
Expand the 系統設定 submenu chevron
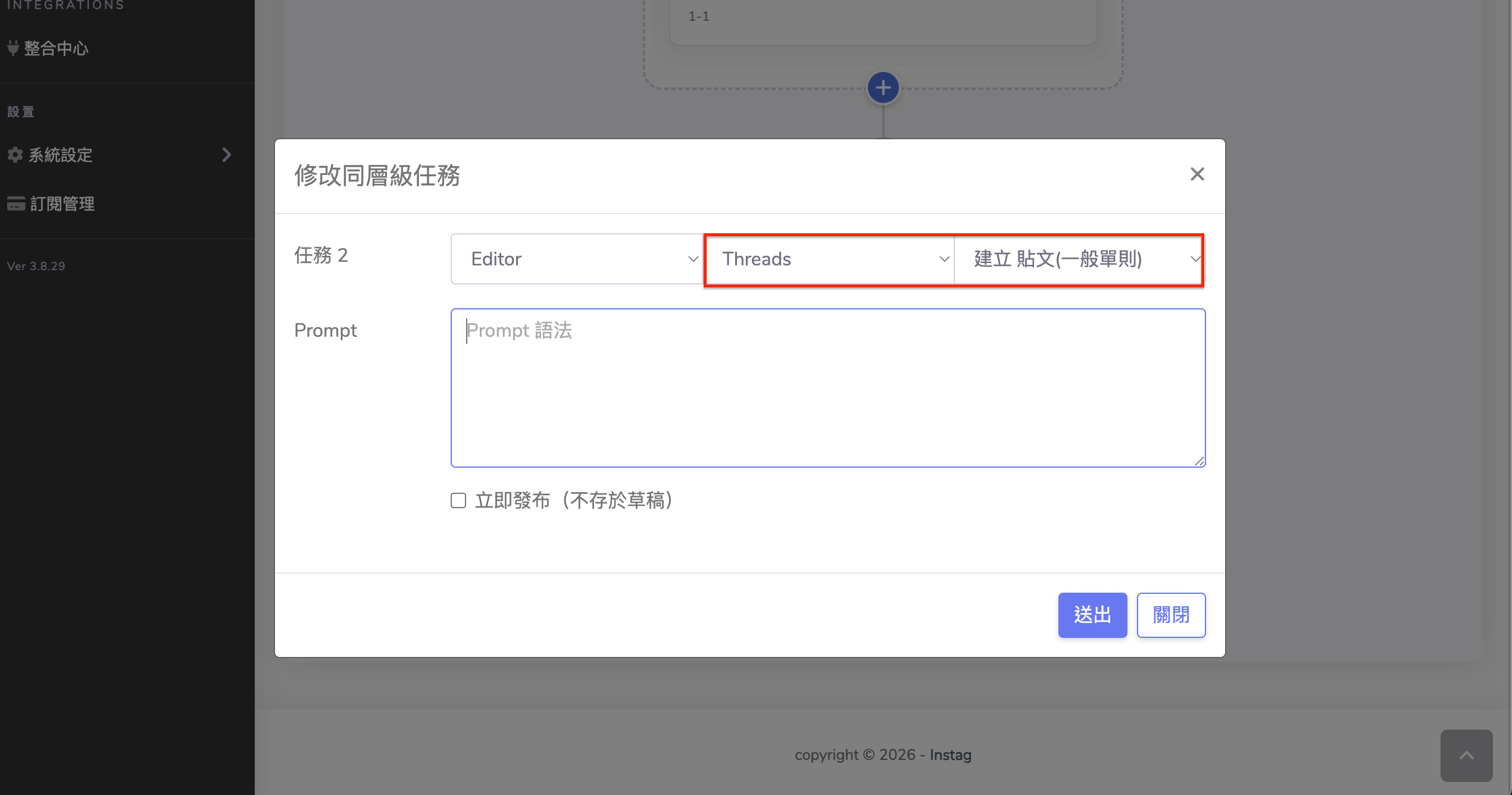coord(226,155)
